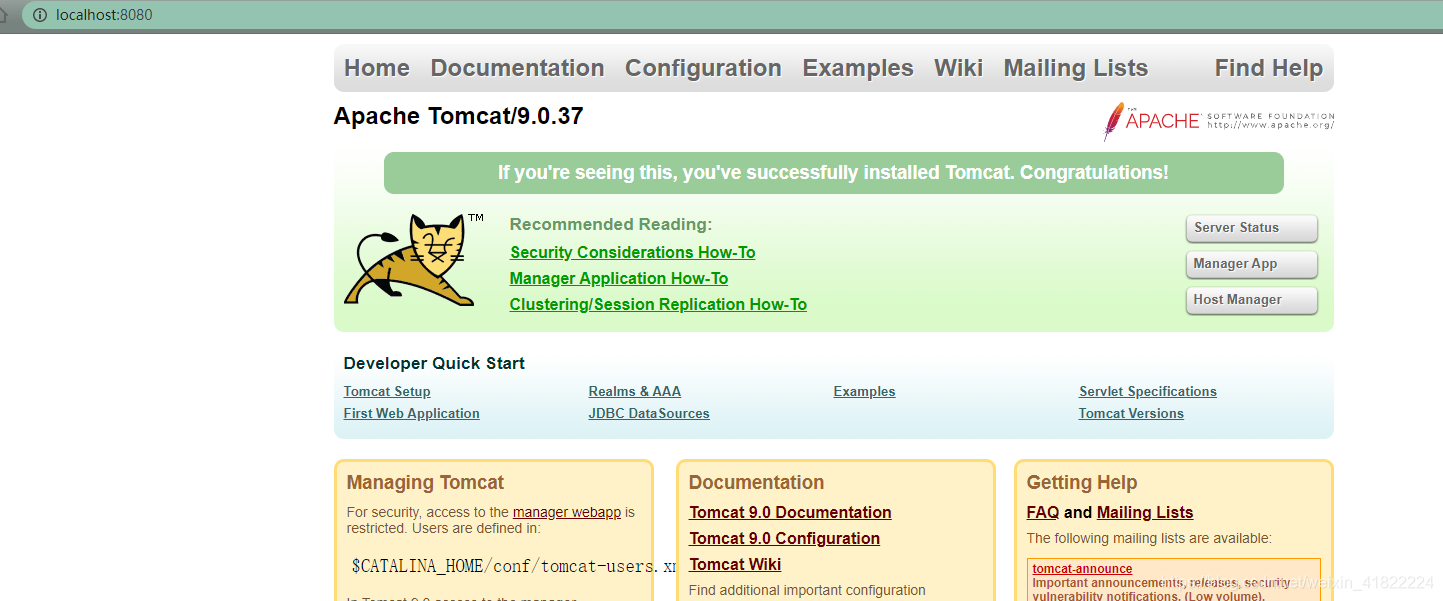Viewport: 1443px width, 601px height.
Task: Open the Tomcat Wiki link
Action: pyautogui.click(x=735, y=564)
